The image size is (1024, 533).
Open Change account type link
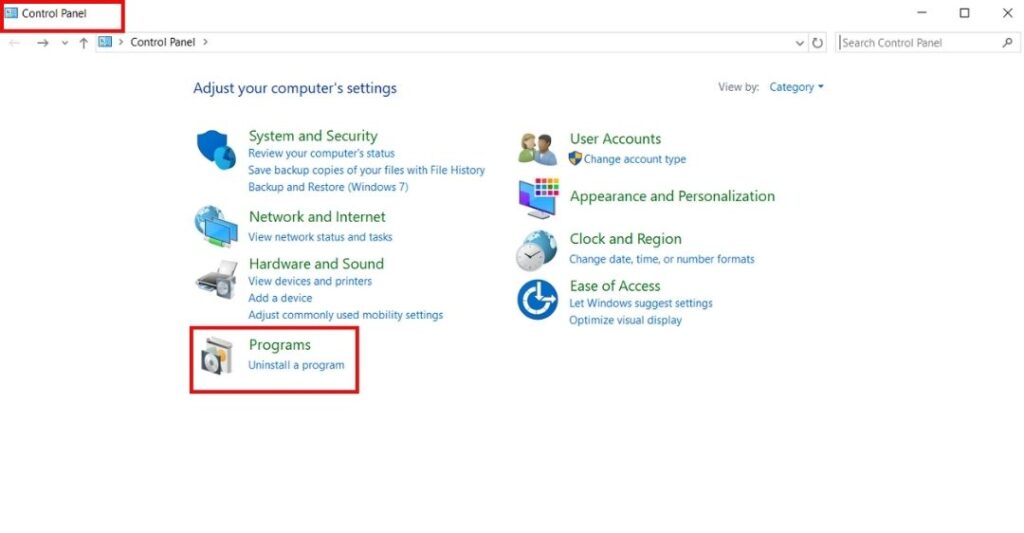pos(634,159)
